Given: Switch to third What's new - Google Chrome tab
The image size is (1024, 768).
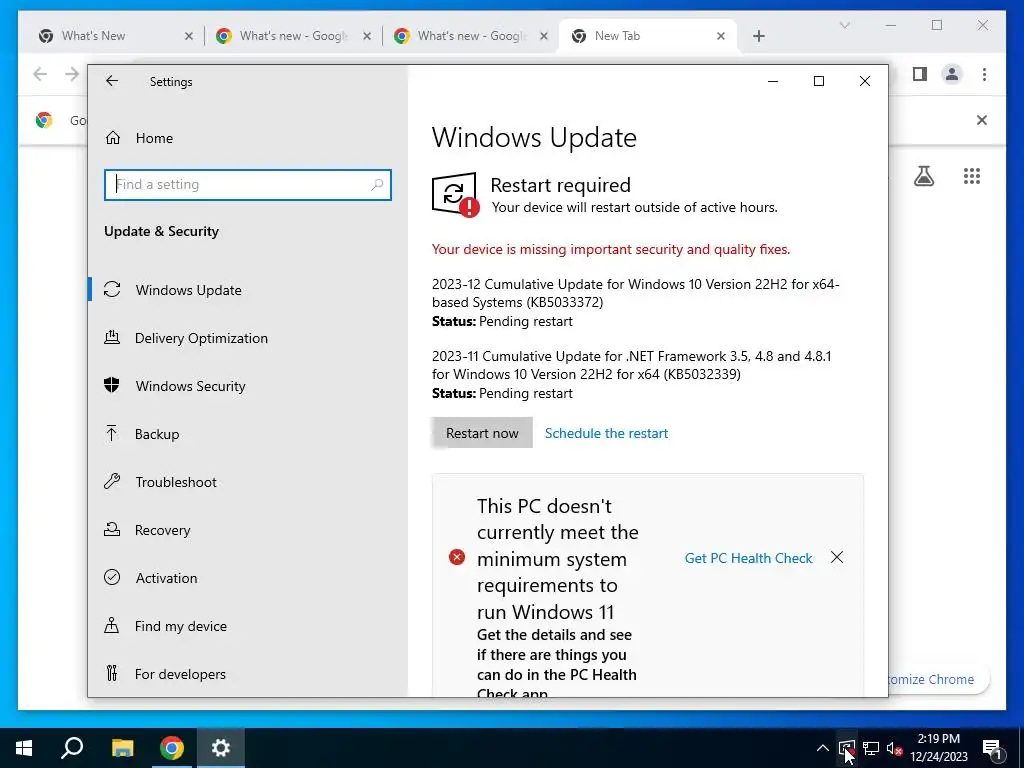Looking at the screenshot, I should [x=470, y=36].
